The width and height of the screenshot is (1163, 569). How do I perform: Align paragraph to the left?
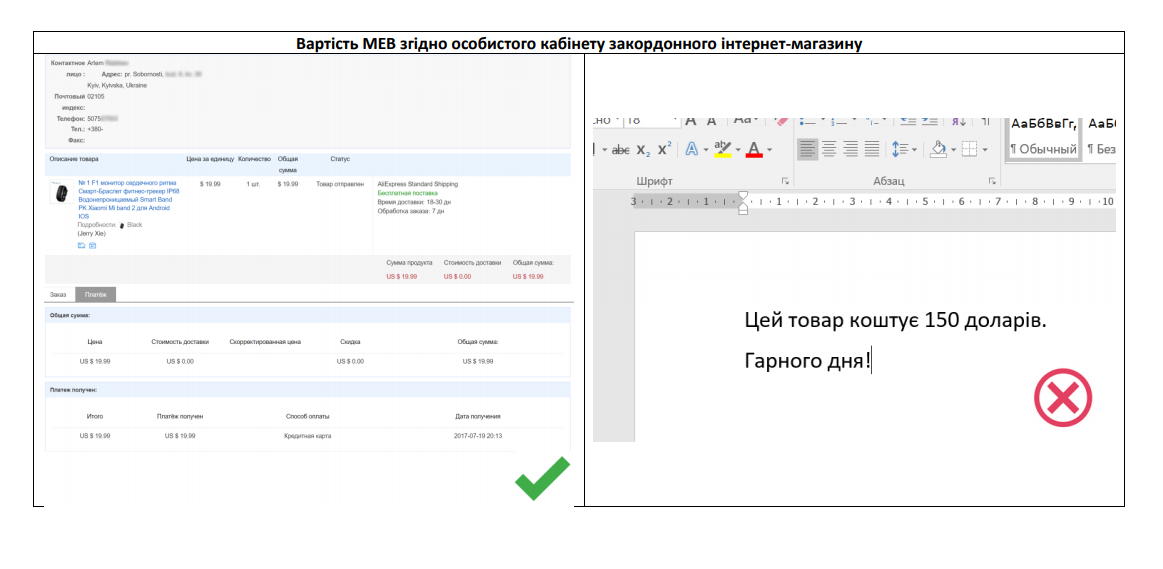pyautogui.click(x=808, y=149)
